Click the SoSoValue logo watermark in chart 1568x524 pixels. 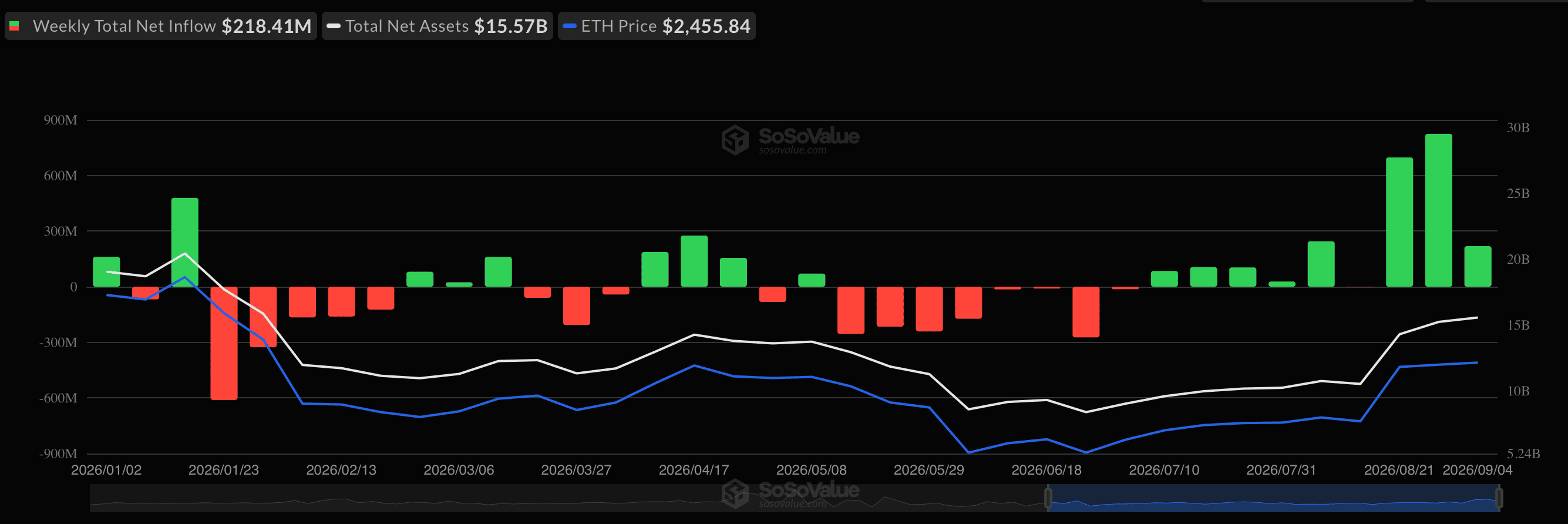tap(790, 139)
